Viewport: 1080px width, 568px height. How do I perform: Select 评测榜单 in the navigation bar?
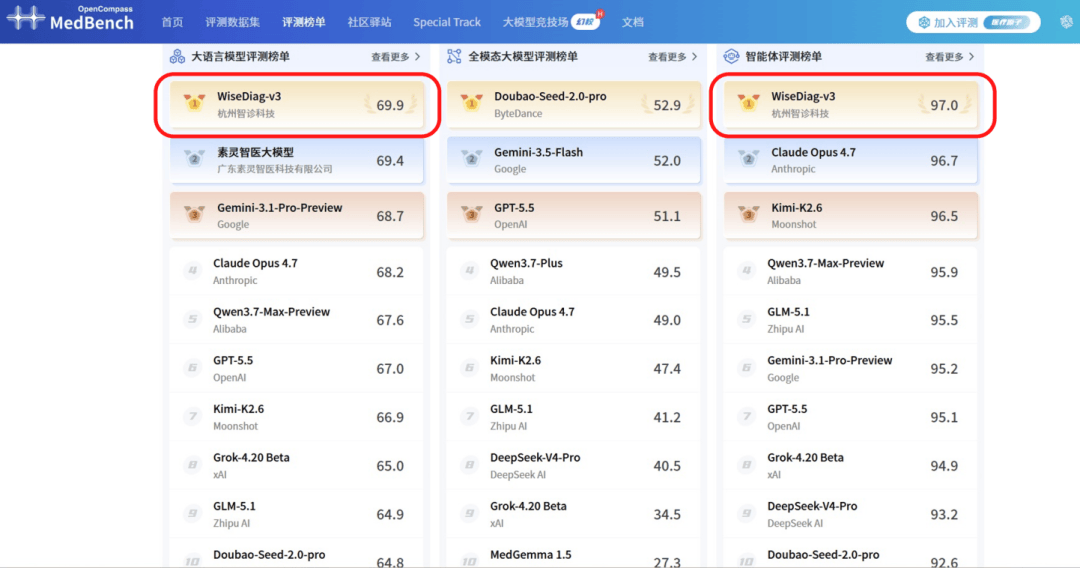point(304,22)
